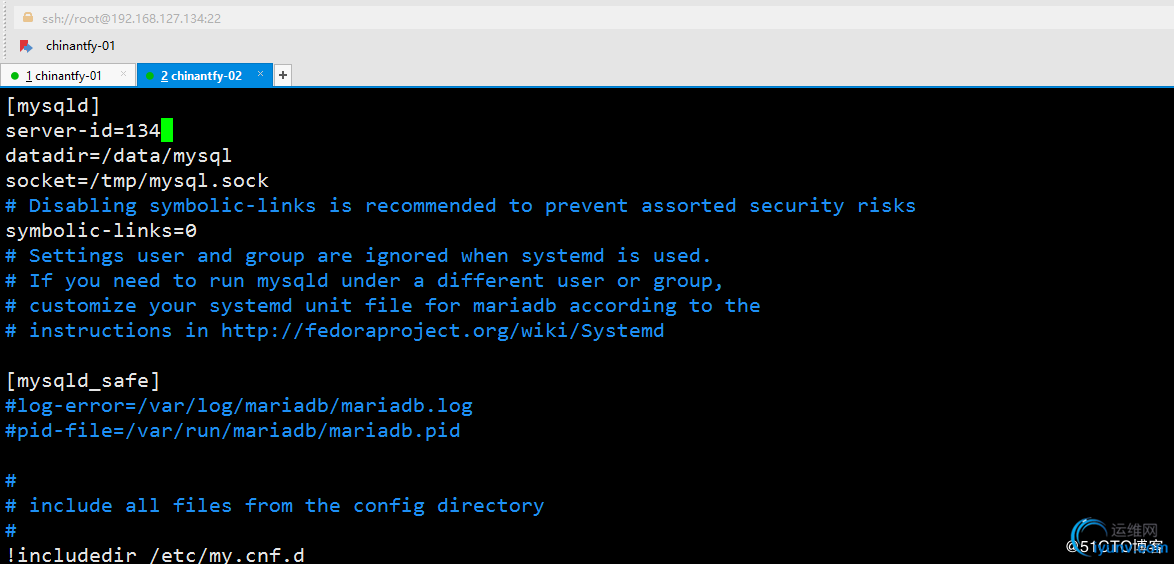The width and height of the screenshot is (1174, 564).
Task: Click the symbolic-links=0 line
Action: coord(101,231)
